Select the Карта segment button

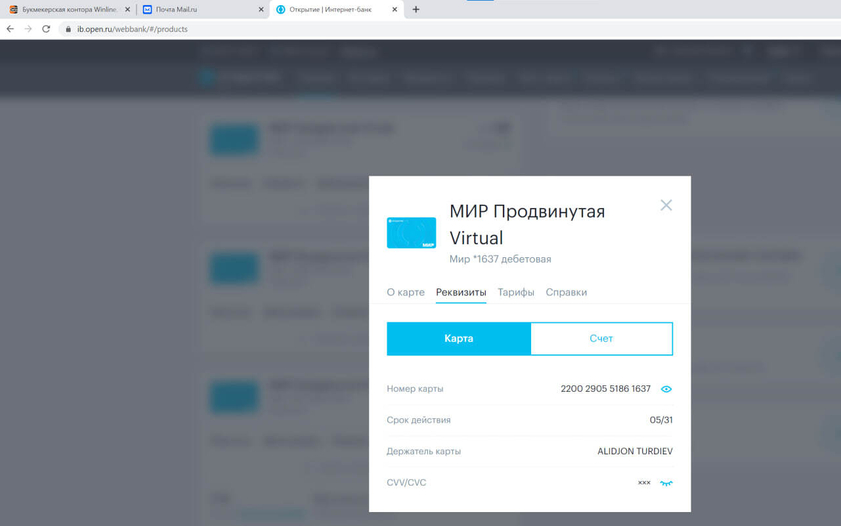[459, 338]
